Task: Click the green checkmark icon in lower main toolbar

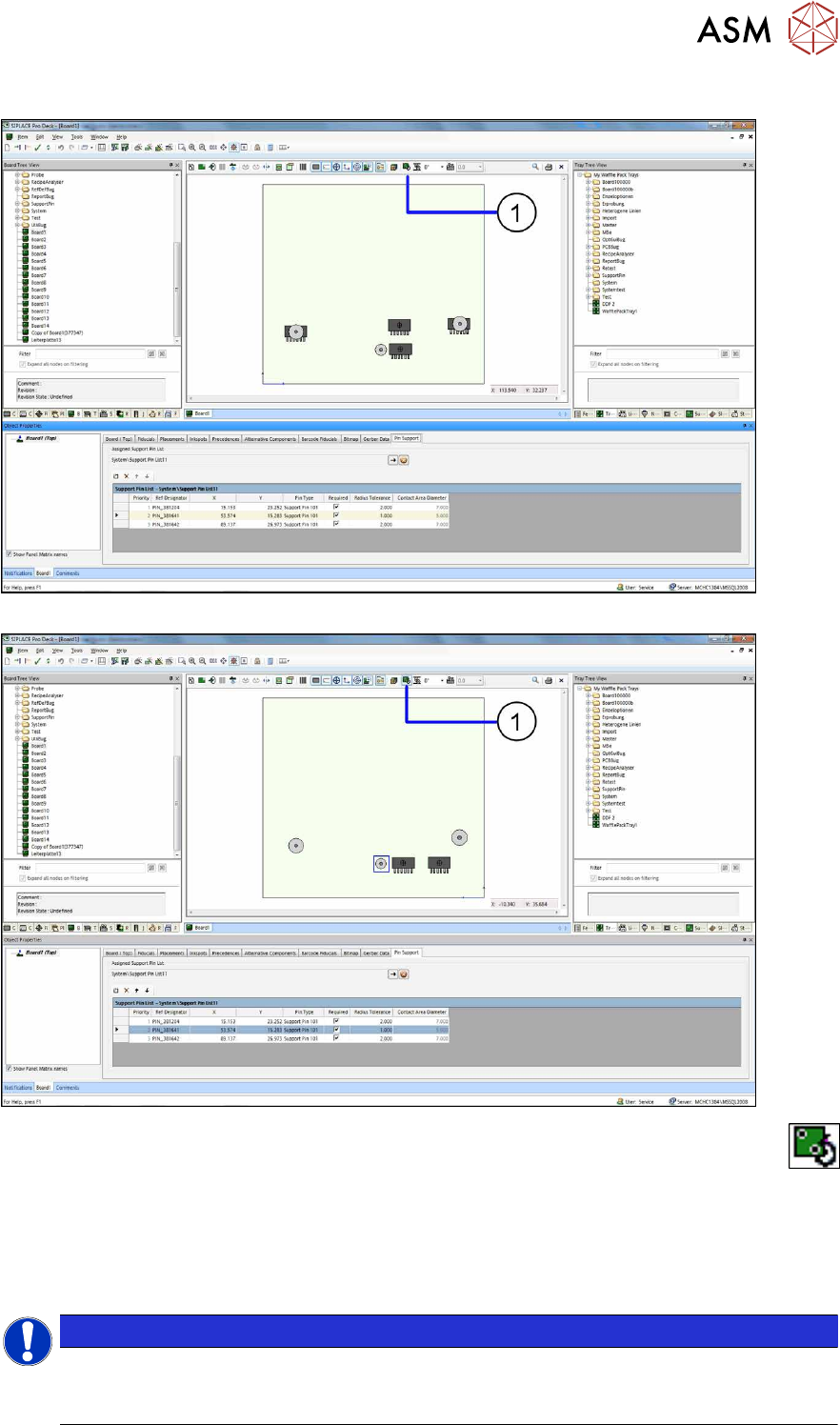Action: [37, 661]
